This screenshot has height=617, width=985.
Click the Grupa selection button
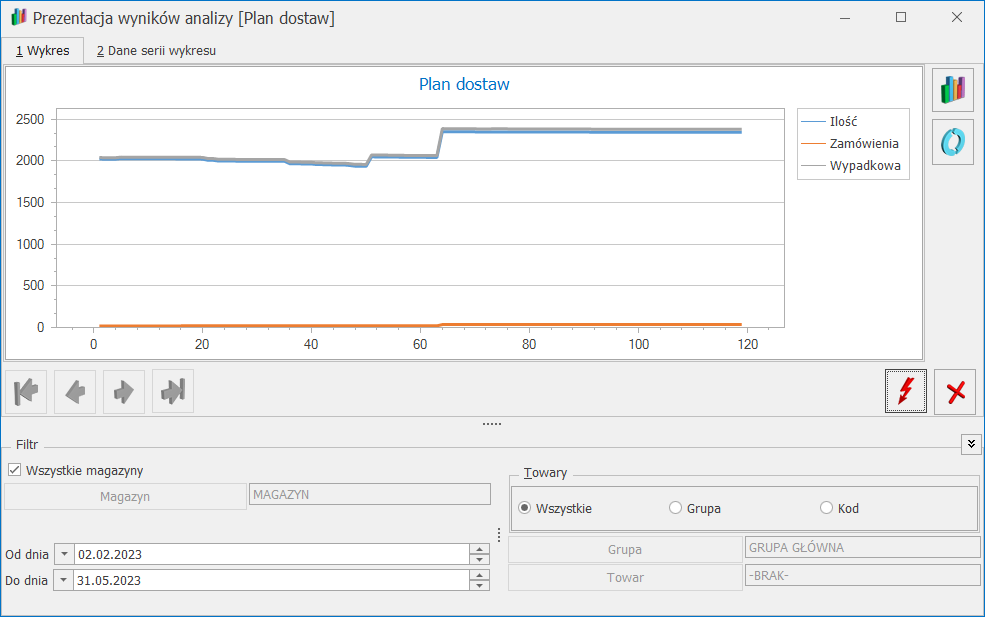pyautogui.click(x=625, y=549)
